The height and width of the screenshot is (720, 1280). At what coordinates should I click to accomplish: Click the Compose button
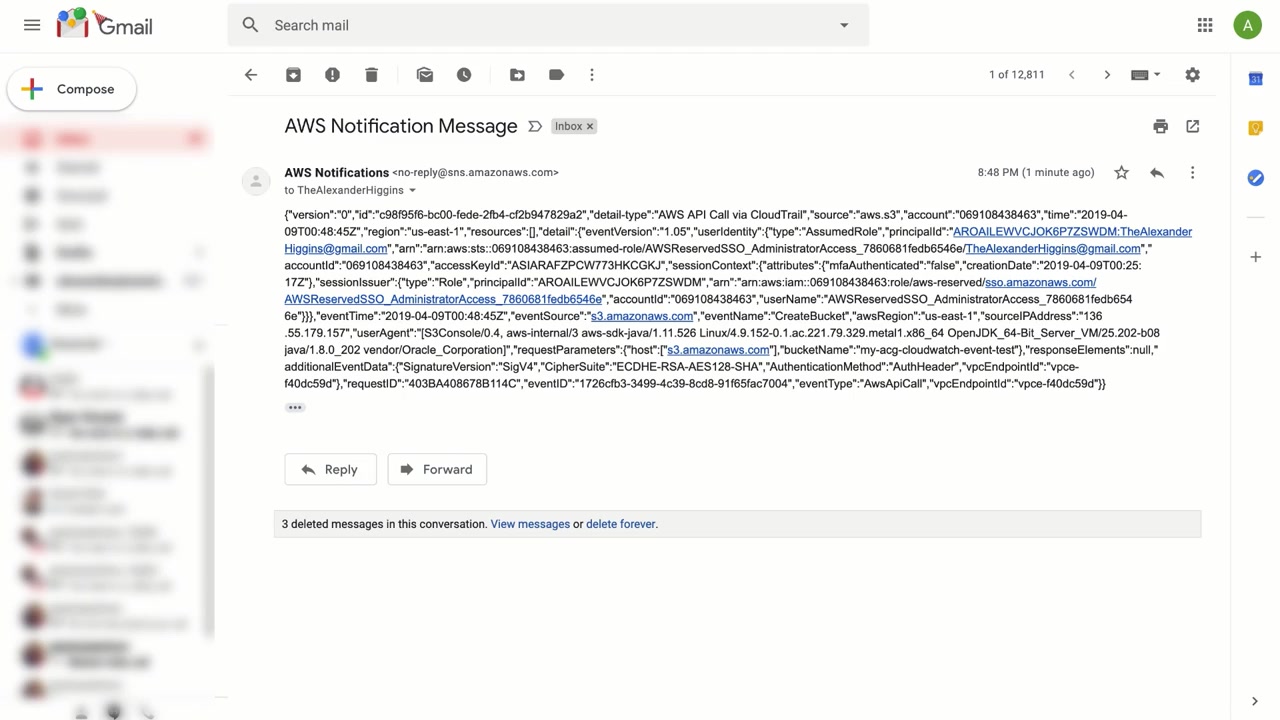(x=71, y=89)
